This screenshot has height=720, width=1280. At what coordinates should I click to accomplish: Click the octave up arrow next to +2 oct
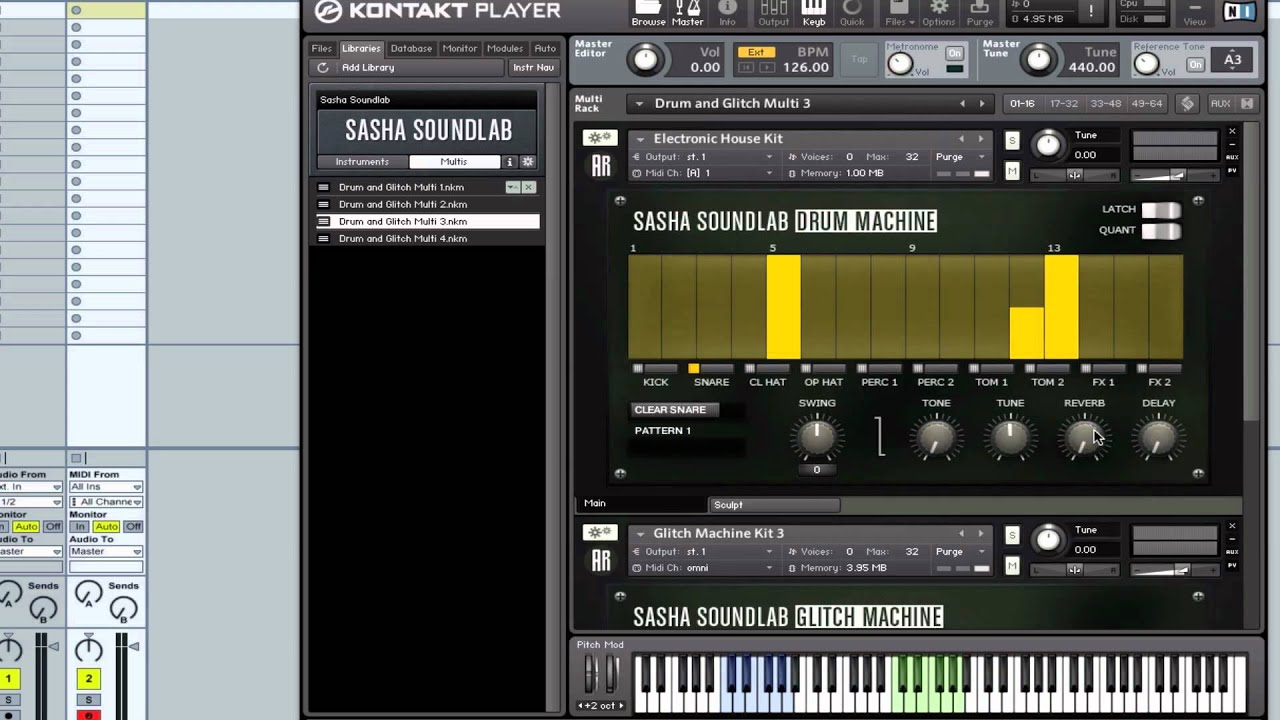[620, 706]
